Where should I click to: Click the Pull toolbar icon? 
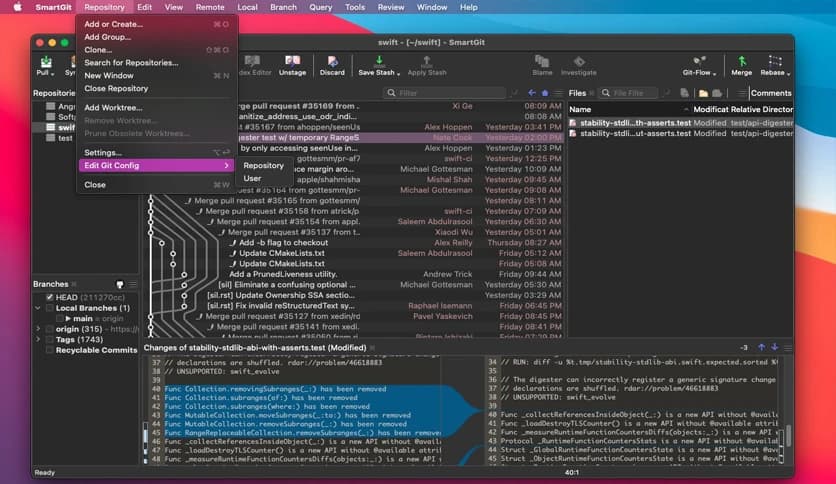point(43,66)
